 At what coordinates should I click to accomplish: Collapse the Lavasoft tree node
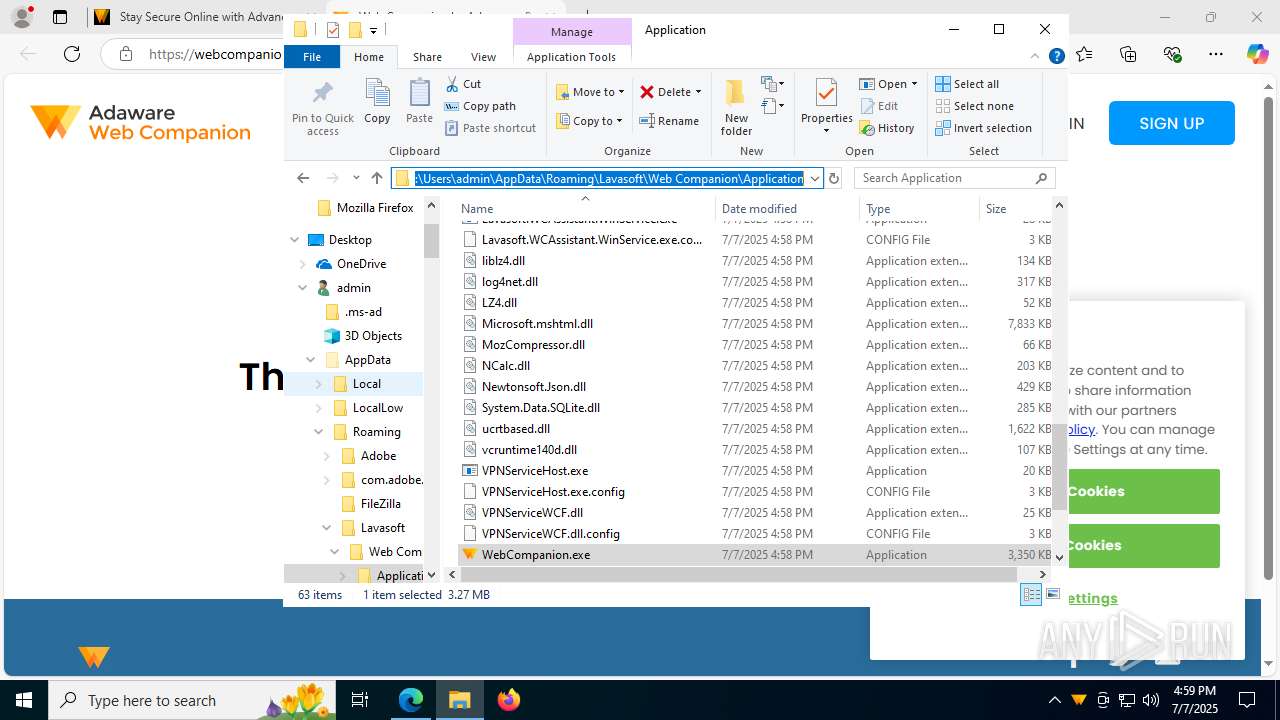click(x=327, y=528)
